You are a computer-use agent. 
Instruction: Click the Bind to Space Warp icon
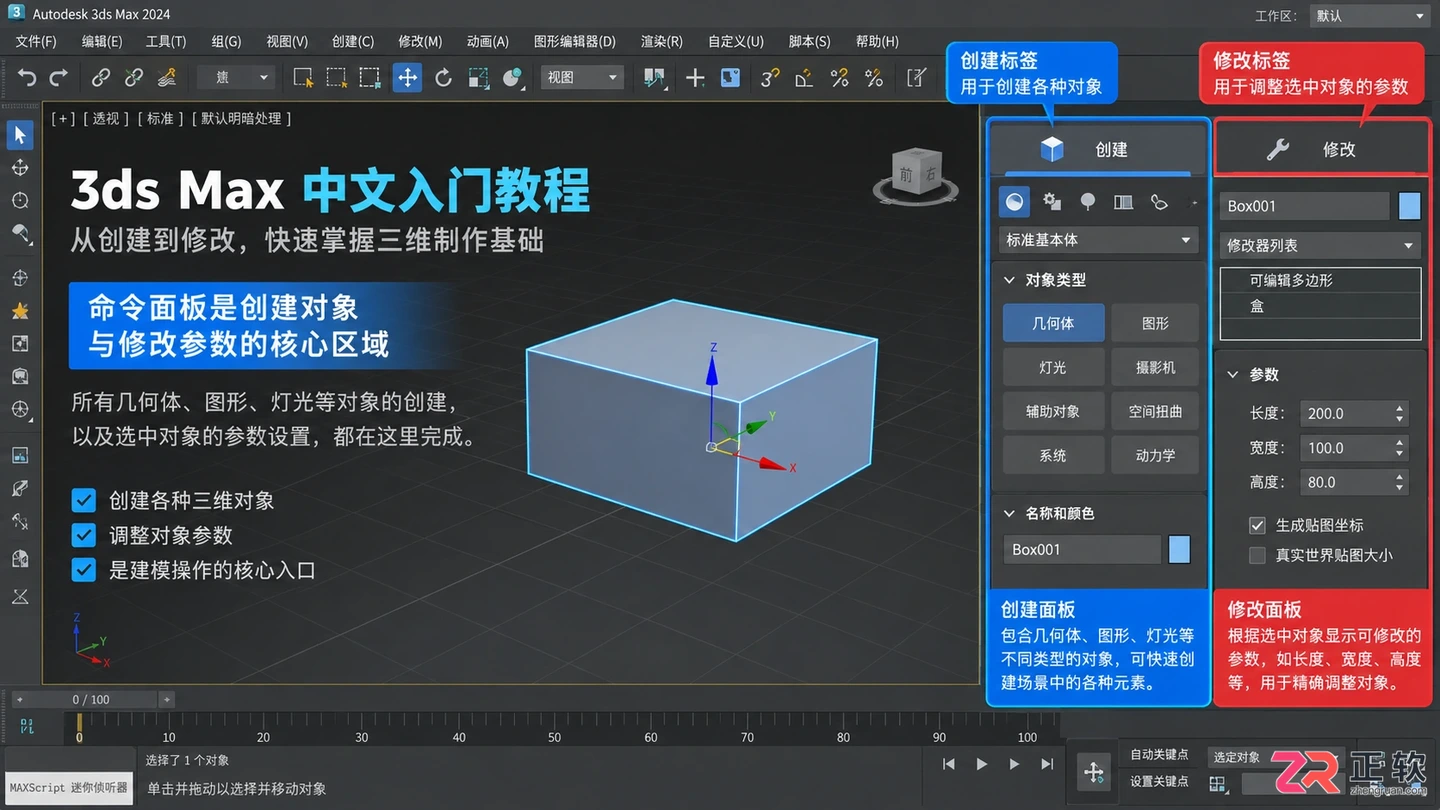pos(168,77)
